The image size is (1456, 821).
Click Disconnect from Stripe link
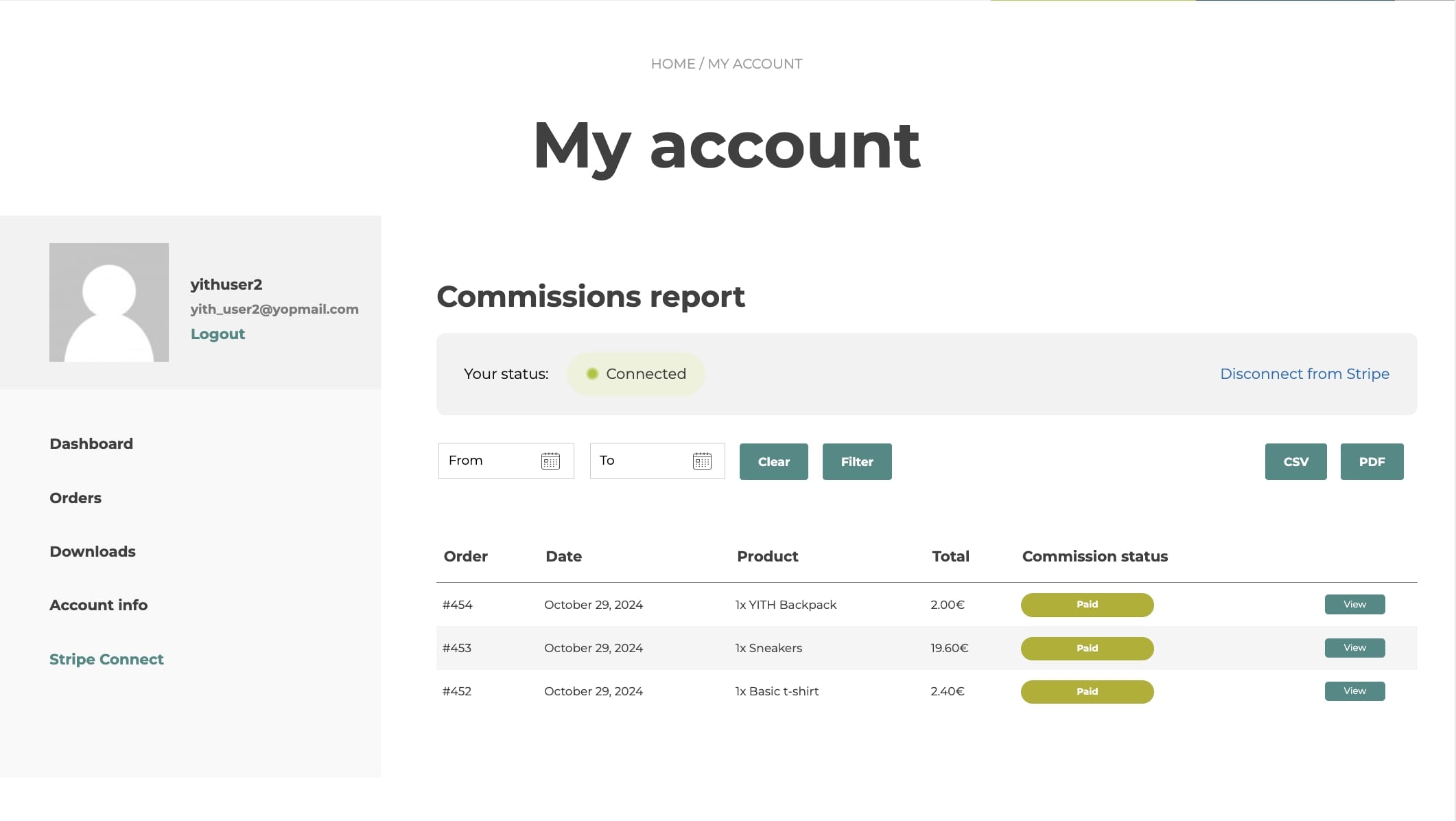[x=1304, y=374]
